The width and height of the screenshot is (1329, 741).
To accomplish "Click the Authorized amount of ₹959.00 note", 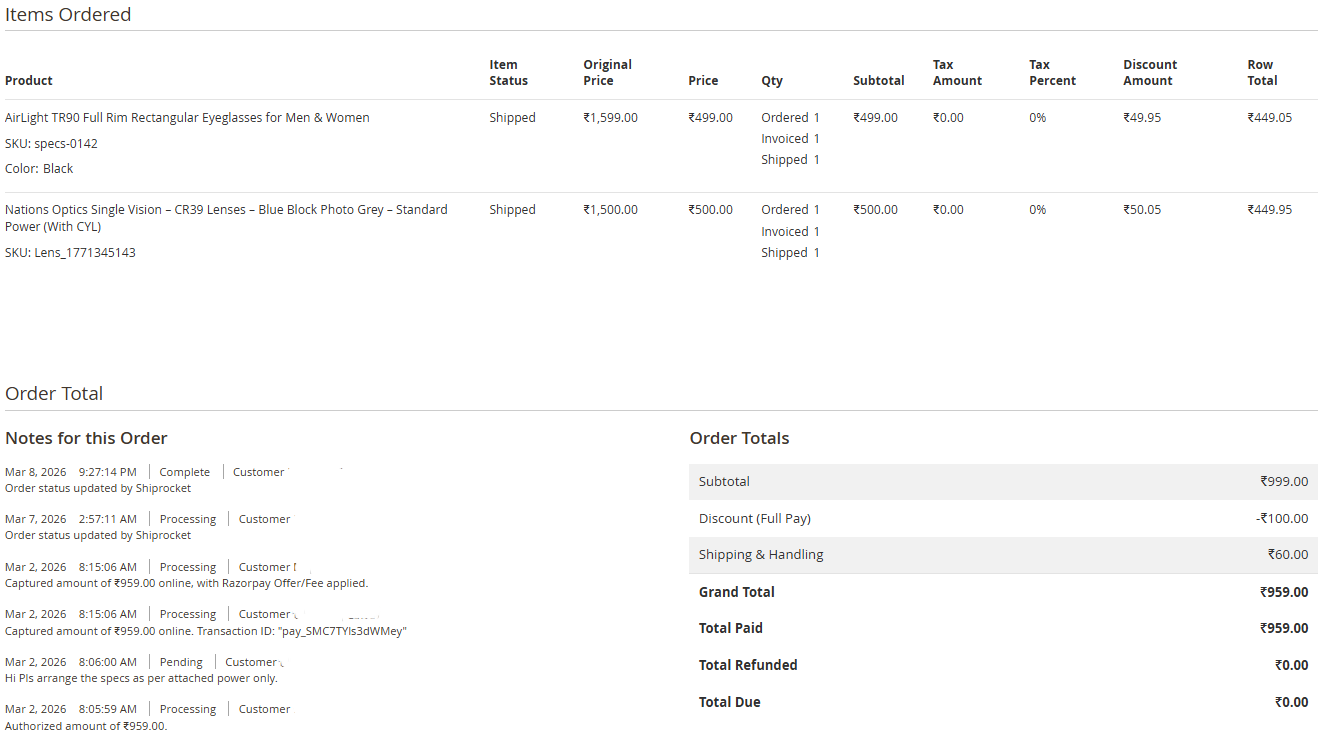I will 86,726.
